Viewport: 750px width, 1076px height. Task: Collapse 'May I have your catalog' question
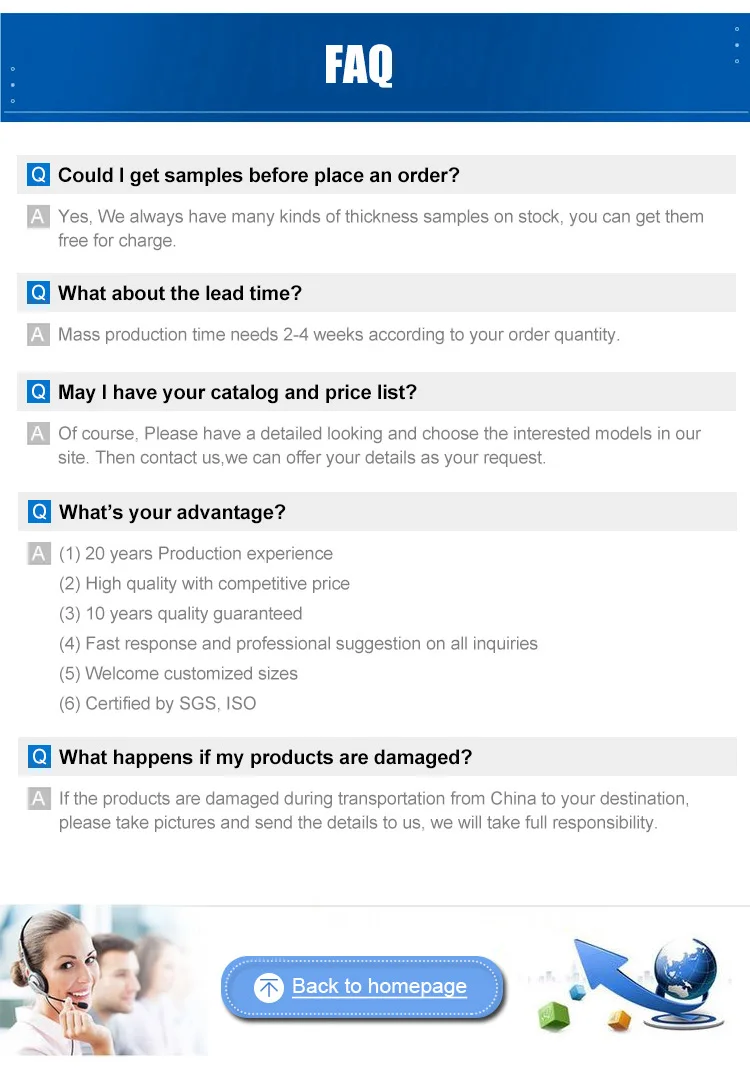[237, 392]
